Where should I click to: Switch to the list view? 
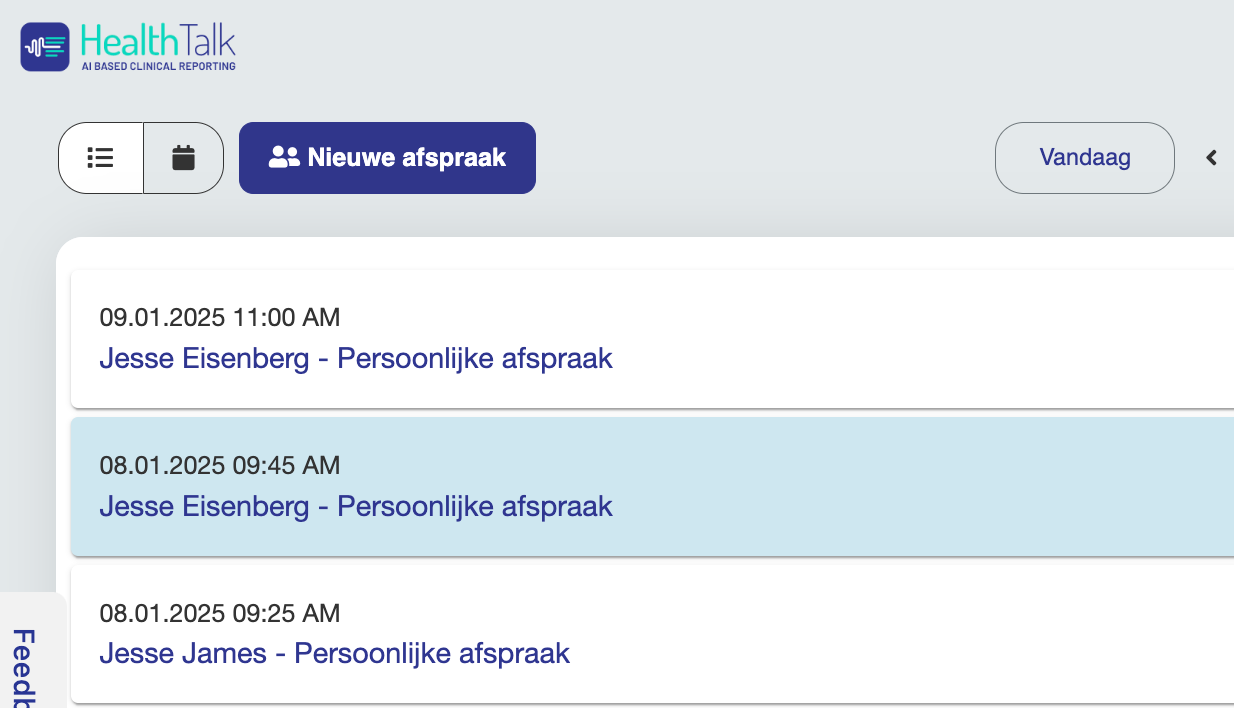101,158
